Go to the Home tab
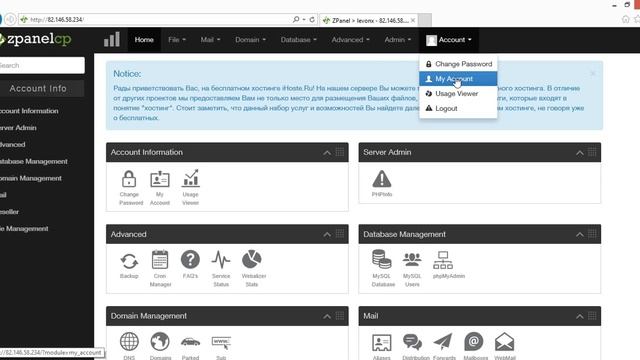The image size is (640, 360). click(144, 40)
